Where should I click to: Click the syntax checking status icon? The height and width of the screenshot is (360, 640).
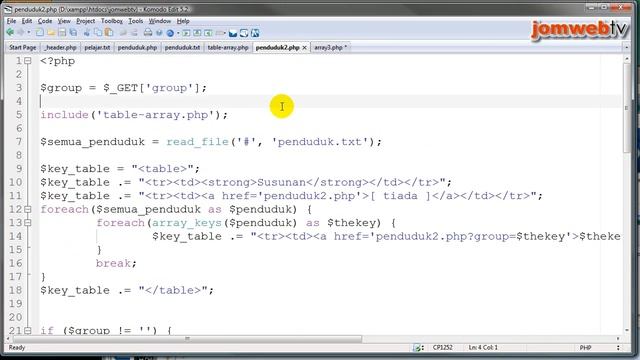[x=417, y=348]
